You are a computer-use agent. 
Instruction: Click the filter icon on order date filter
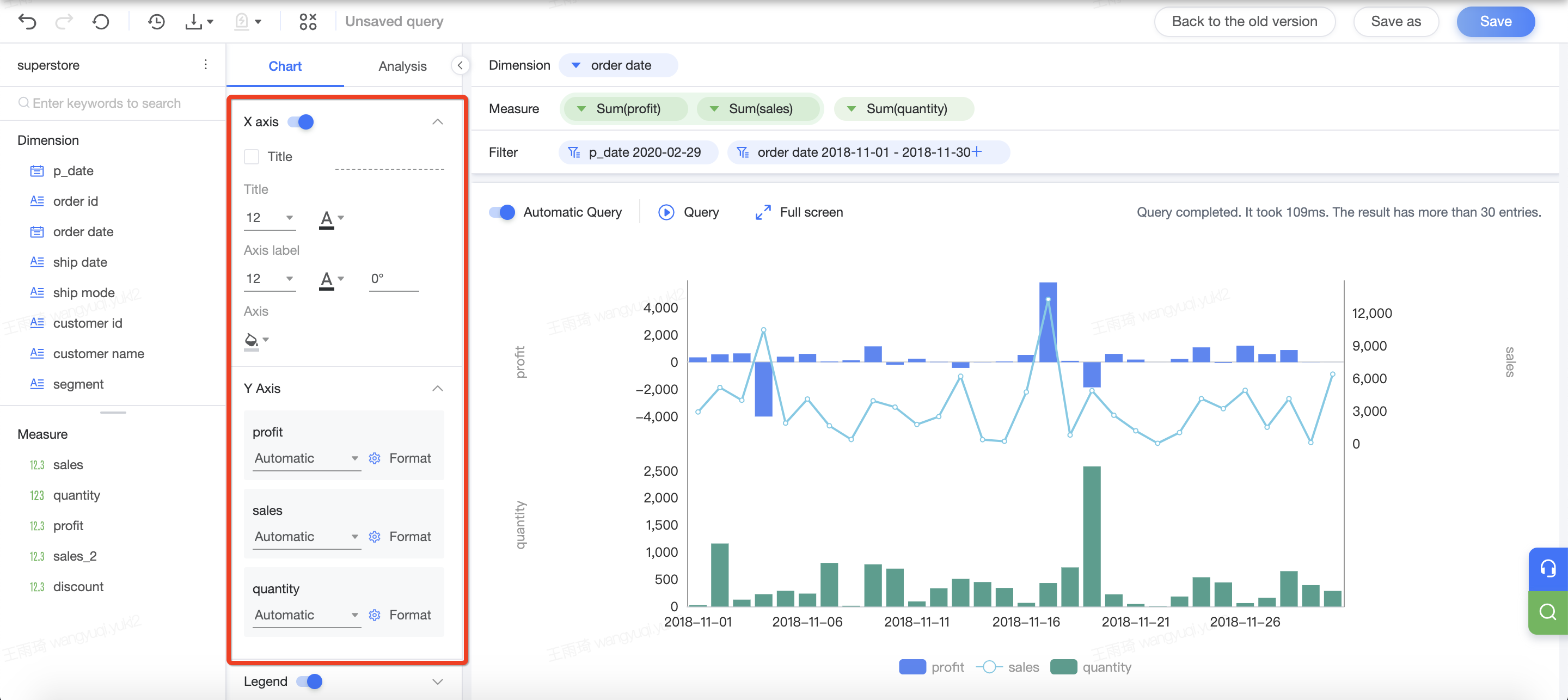pos(743,152)
